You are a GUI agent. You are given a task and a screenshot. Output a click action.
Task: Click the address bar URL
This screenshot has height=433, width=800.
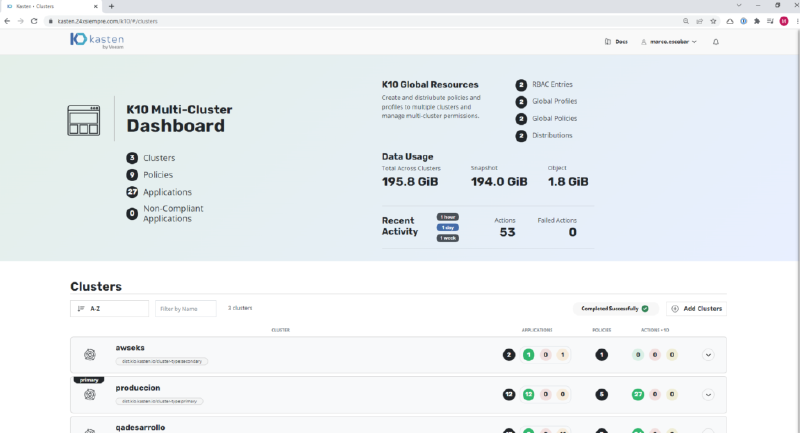click(108, 21)
